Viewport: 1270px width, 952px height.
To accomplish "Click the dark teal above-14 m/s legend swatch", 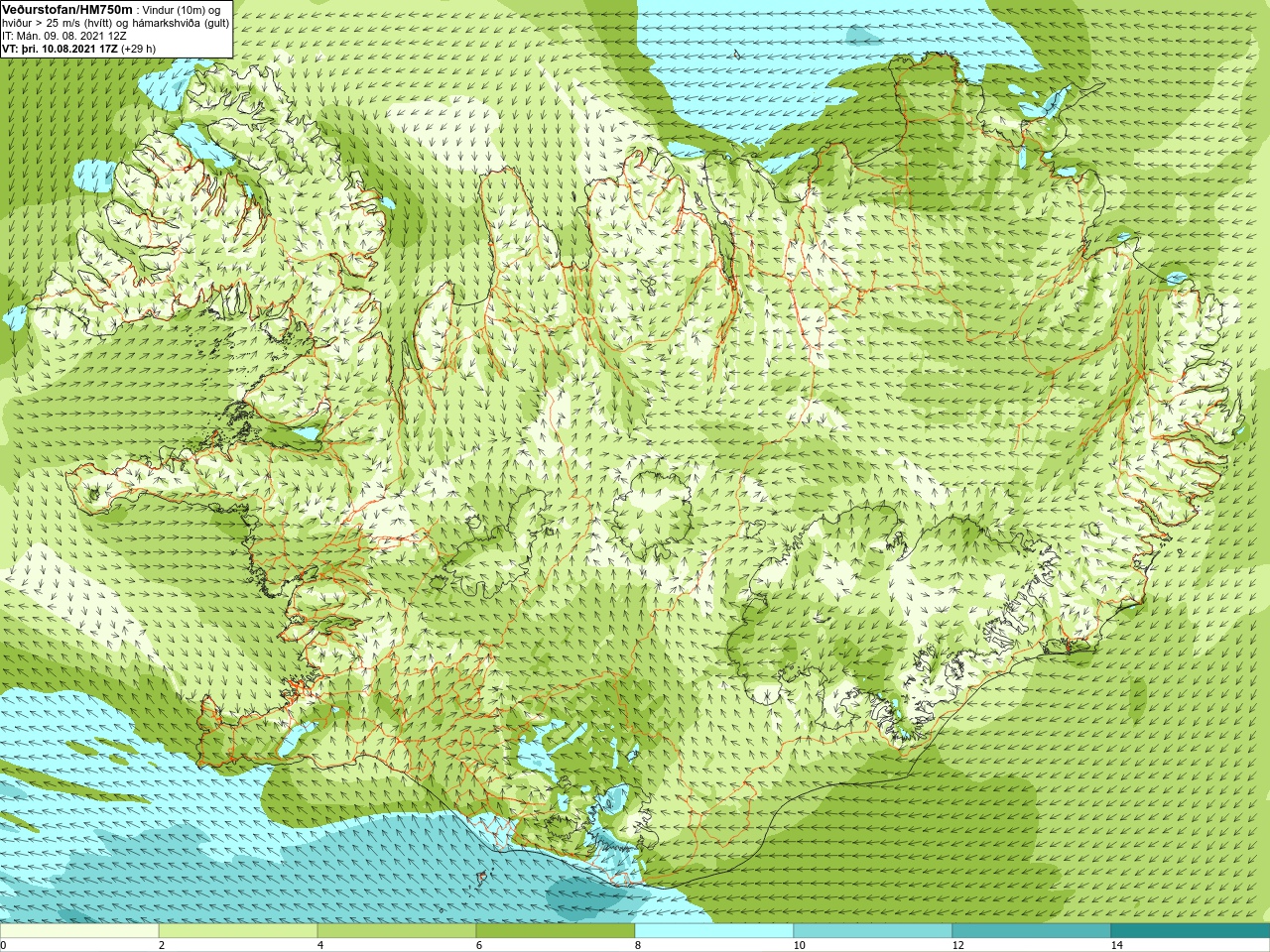I will (x=1191, y=931).
